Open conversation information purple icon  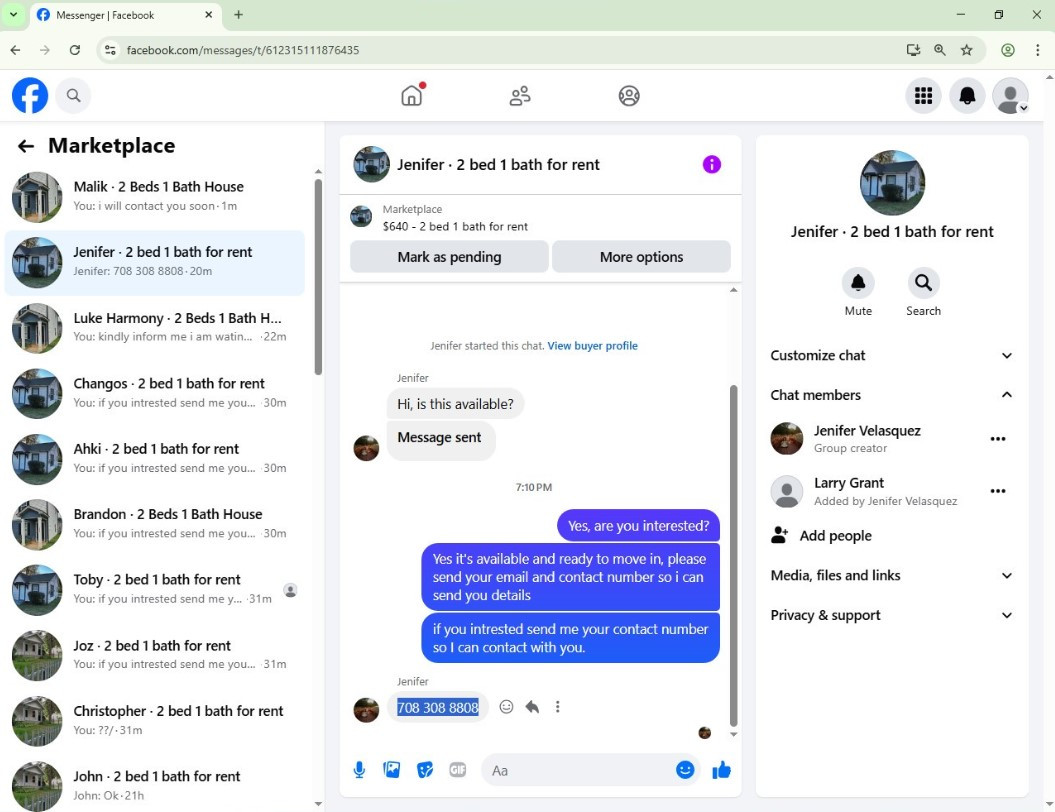click(711, 164)
